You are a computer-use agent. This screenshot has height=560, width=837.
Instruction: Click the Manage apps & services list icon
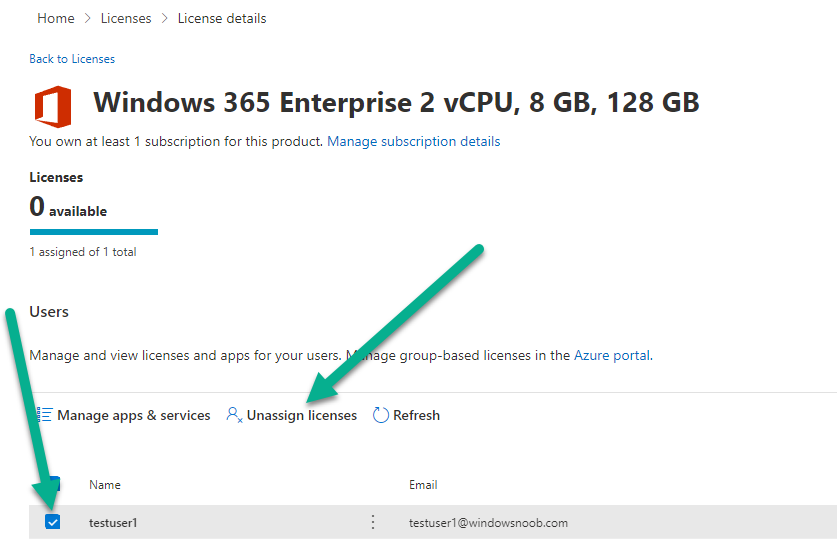click(44, 415)
